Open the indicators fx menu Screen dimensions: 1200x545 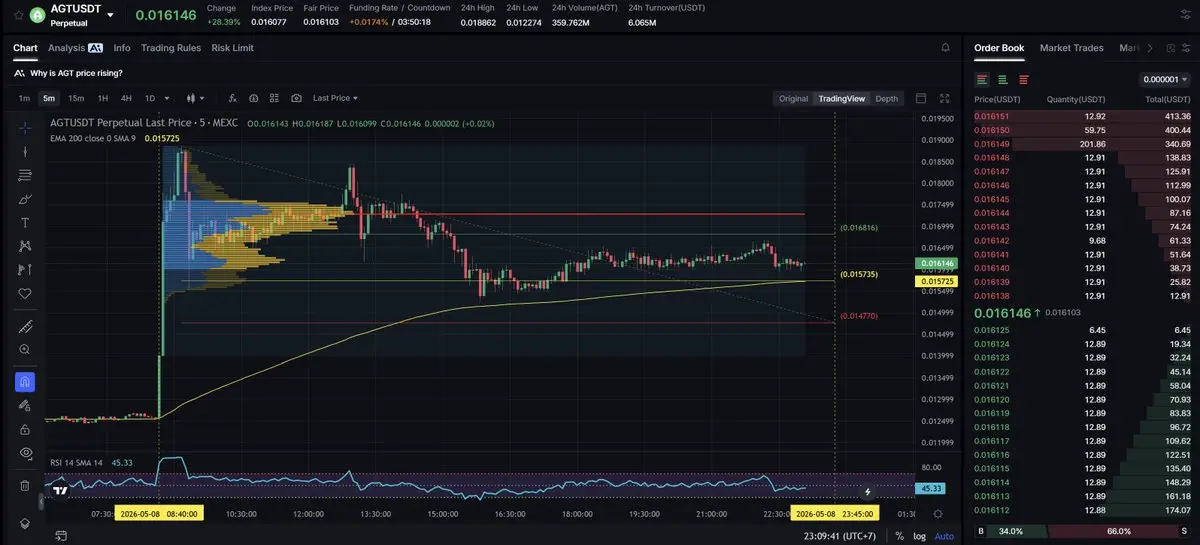click(x=232, y=98)
